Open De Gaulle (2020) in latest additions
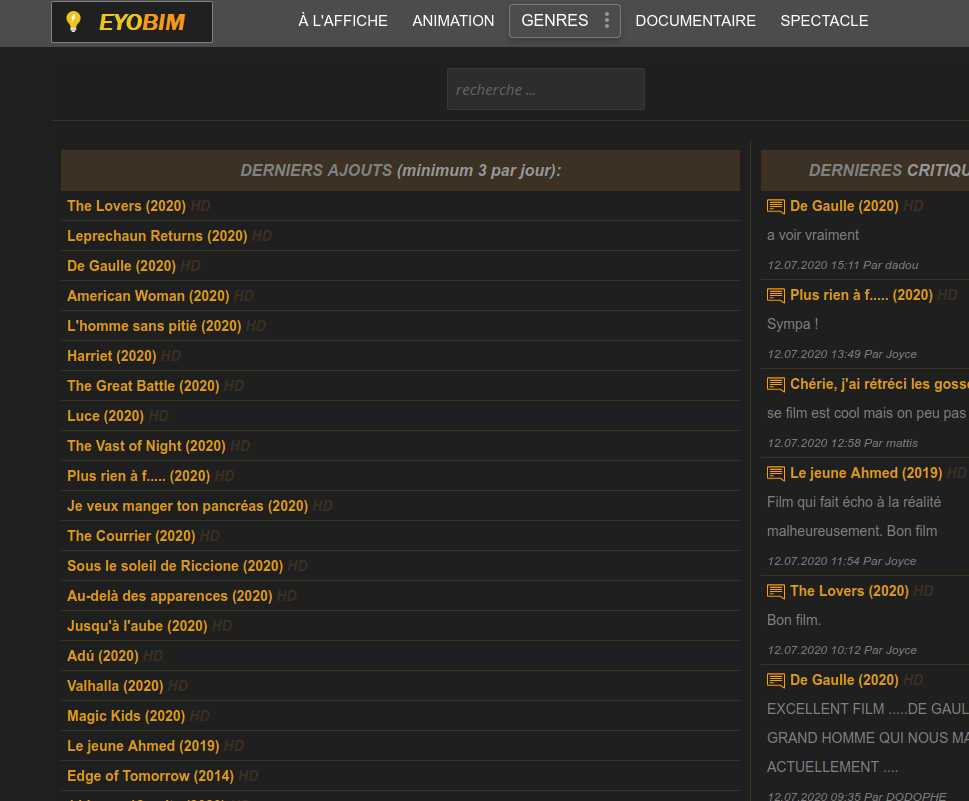Viewport: 969px width, 801px height. 121,266
